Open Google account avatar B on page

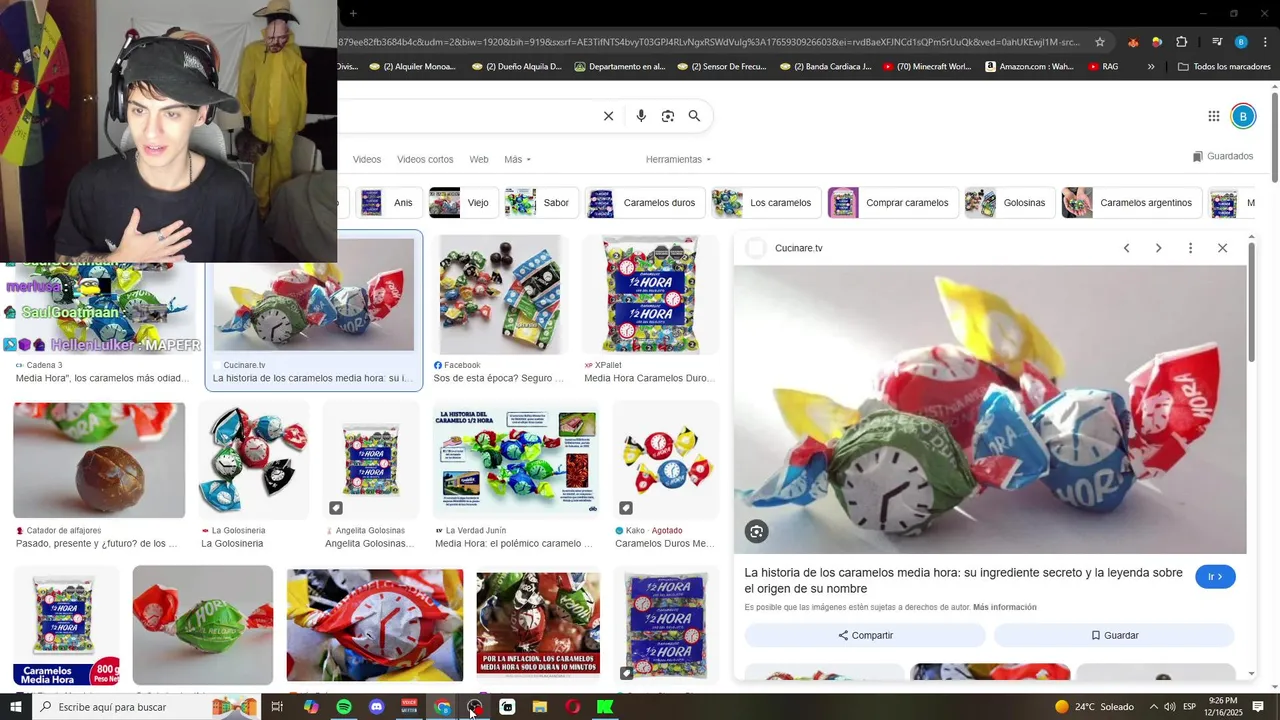tap(1243, 116)
